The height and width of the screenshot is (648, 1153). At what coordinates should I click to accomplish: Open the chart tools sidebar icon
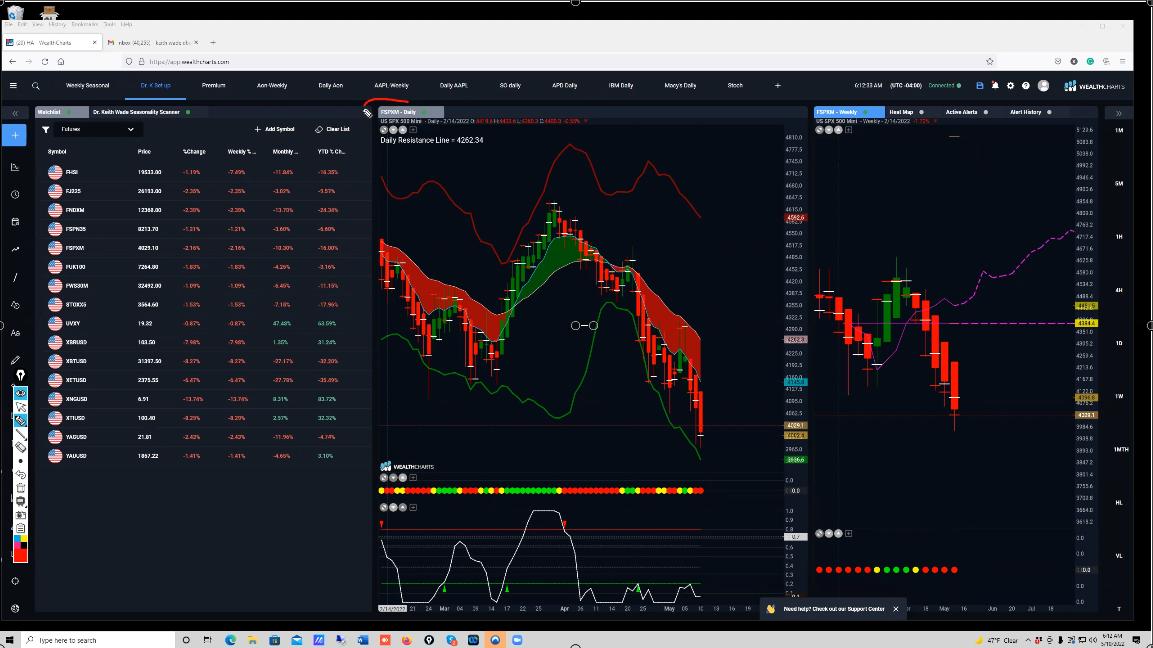coord(15,167)
